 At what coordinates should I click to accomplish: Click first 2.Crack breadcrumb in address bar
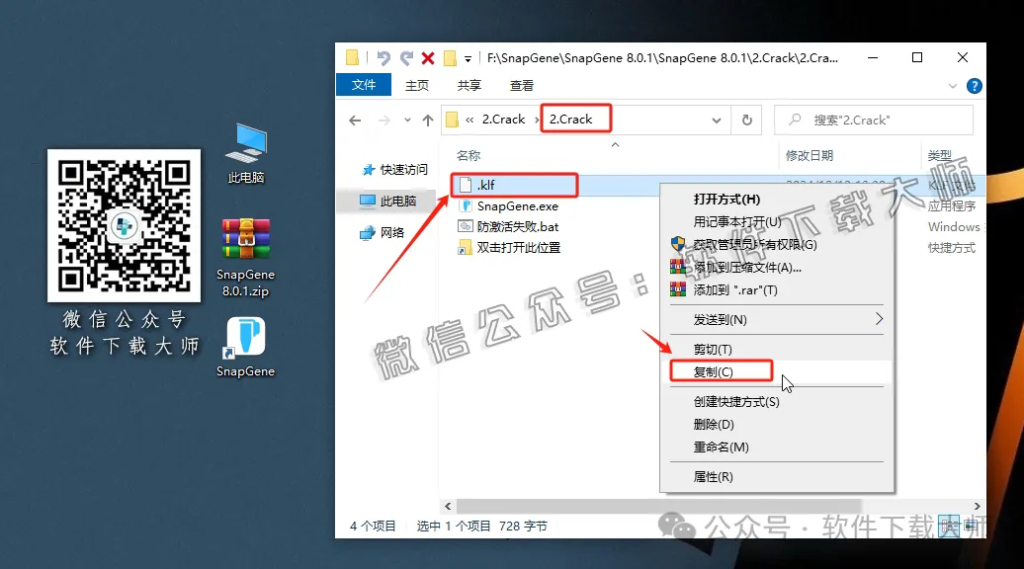[503, 120]
